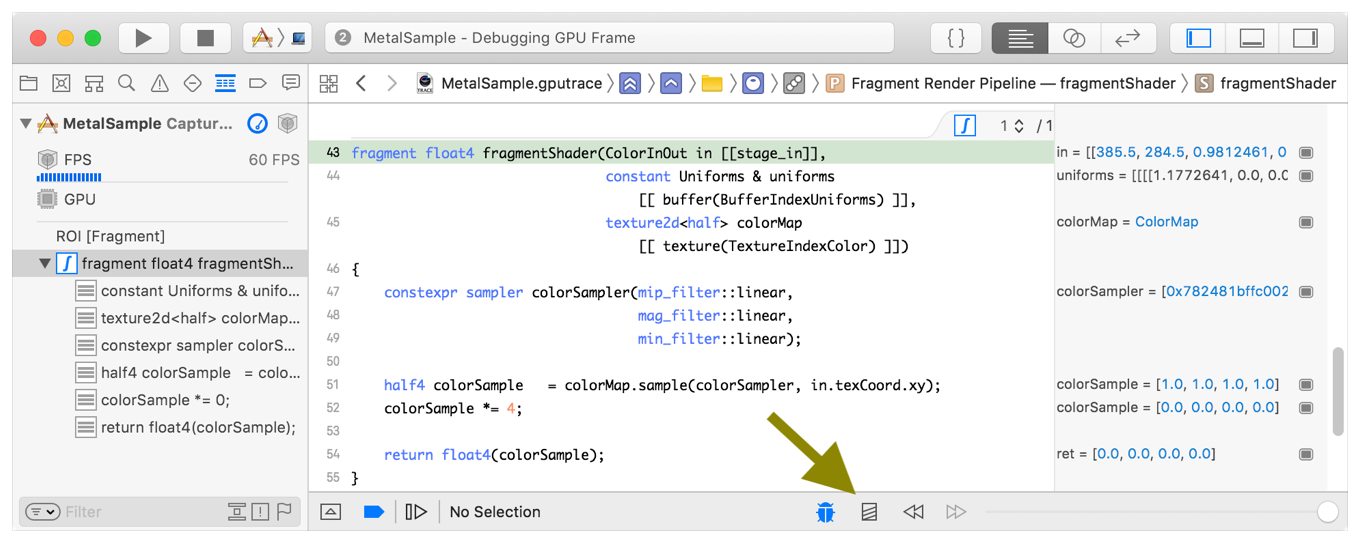Select the Standard editor mode
Image resolution: width=1360 pixels, height=543 pixels.
point(1020,38)
